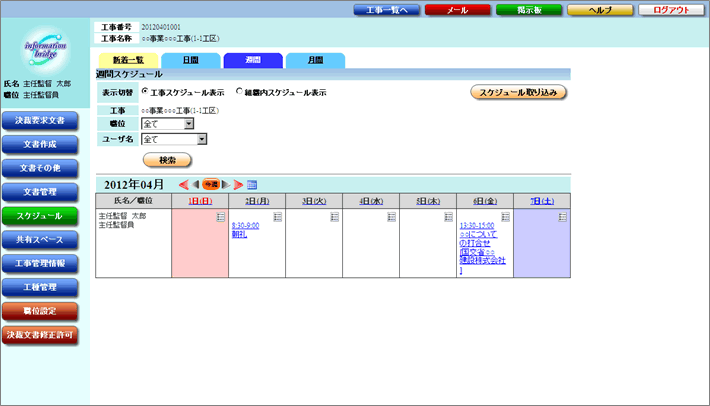Click add-schedule icon in 3日(火) cell

click(x=334, y=217)
